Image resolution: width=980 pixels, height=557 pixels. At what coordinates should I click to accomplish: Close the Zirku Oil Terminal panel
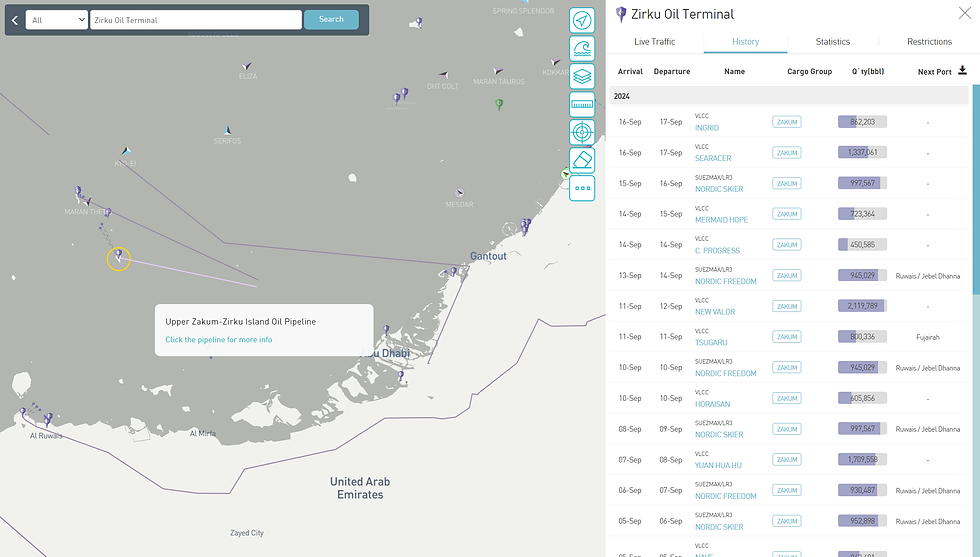tap(964, 13)
